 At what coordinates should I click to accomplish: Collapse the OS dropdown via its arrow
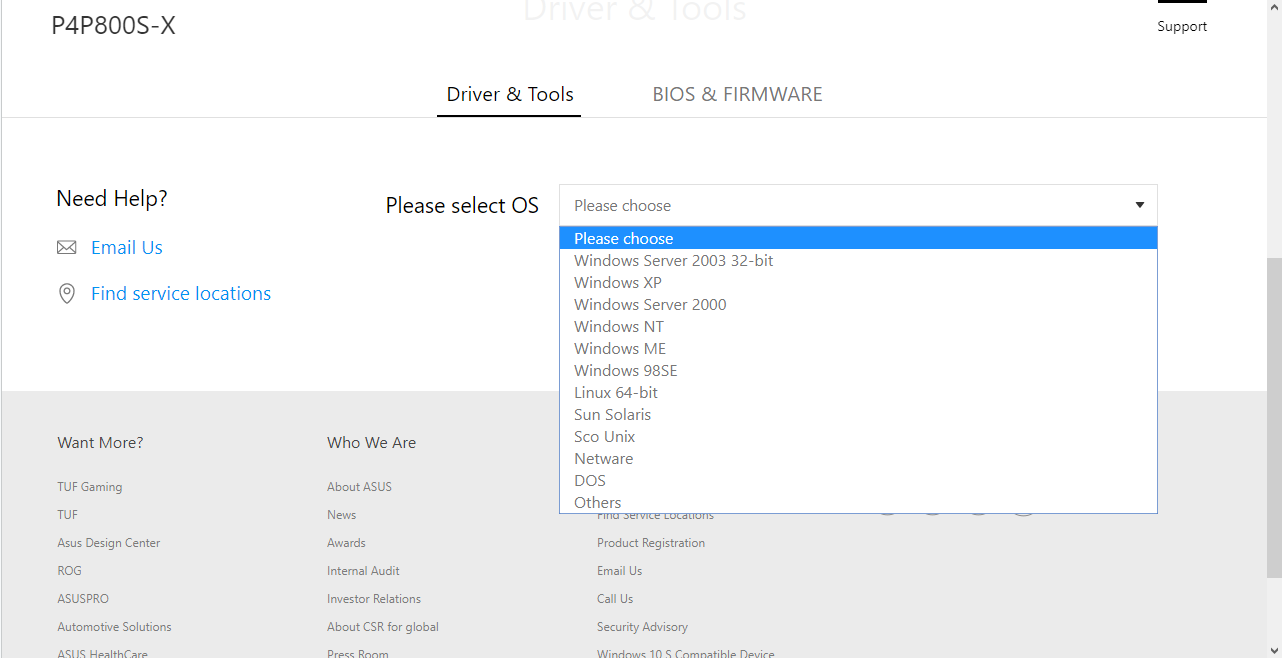tap(1139, 205)
